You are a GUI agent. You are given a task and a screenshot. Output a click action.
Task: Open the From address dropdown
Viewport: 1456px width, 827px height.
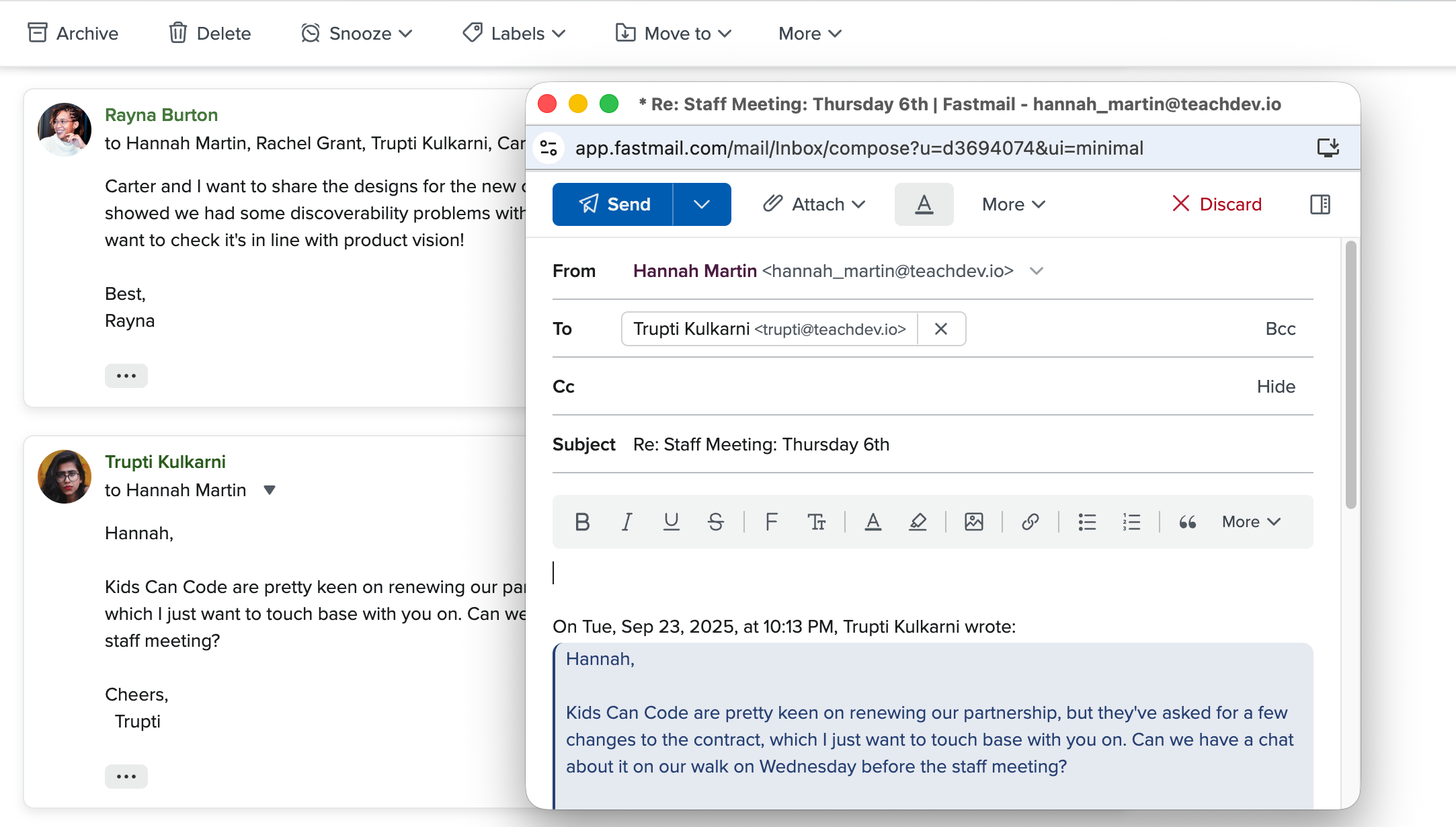point(1036,271)
